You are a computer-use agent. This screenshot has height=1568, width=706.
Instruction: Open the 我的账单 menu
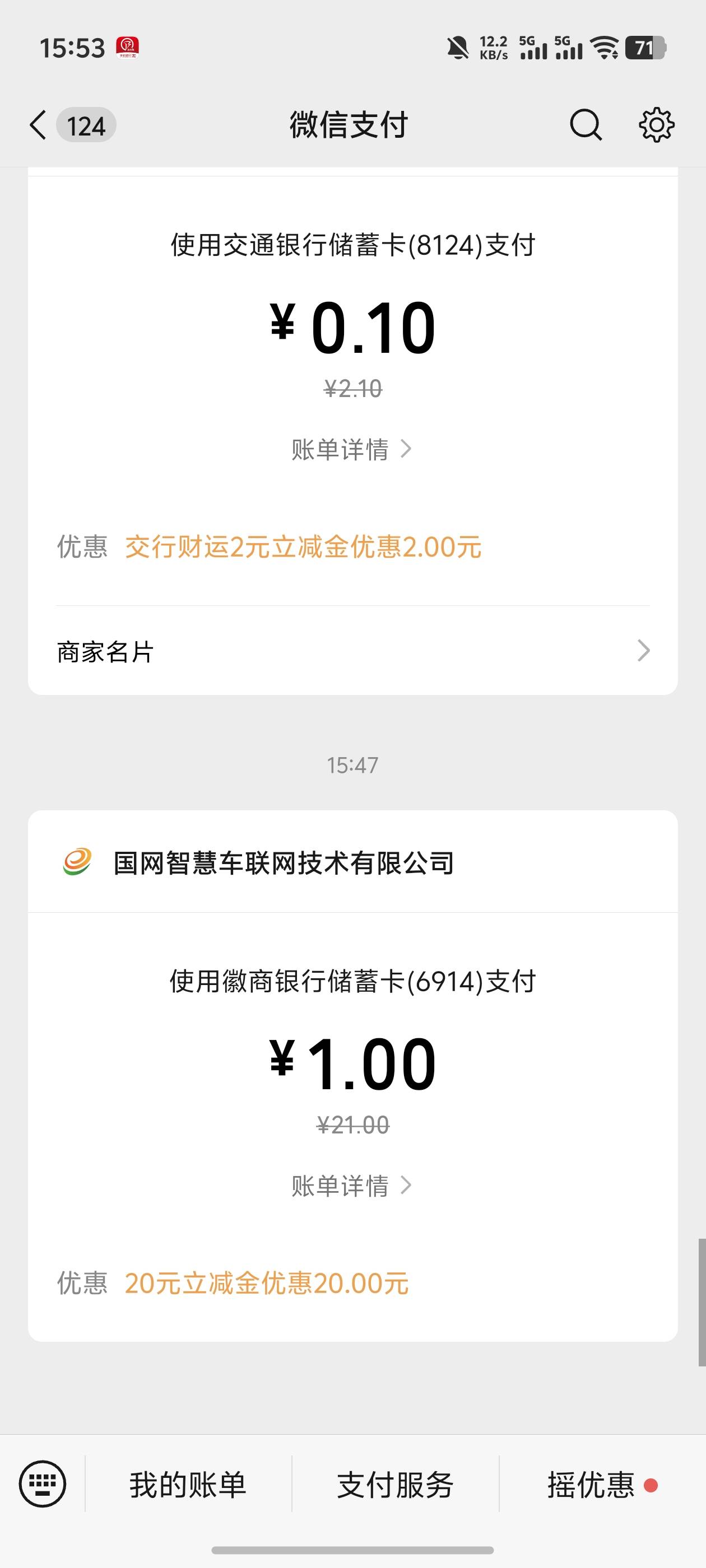188,1485
